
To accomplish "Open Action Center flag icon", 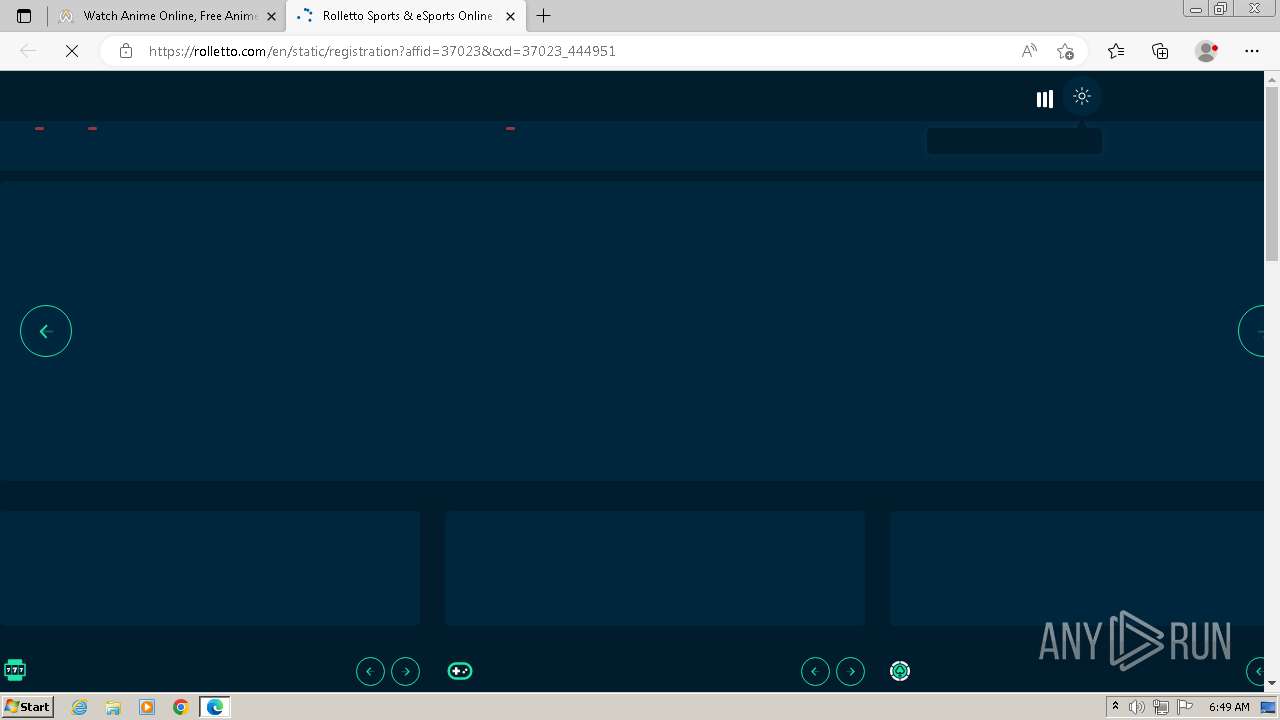I will (1185, 707).
